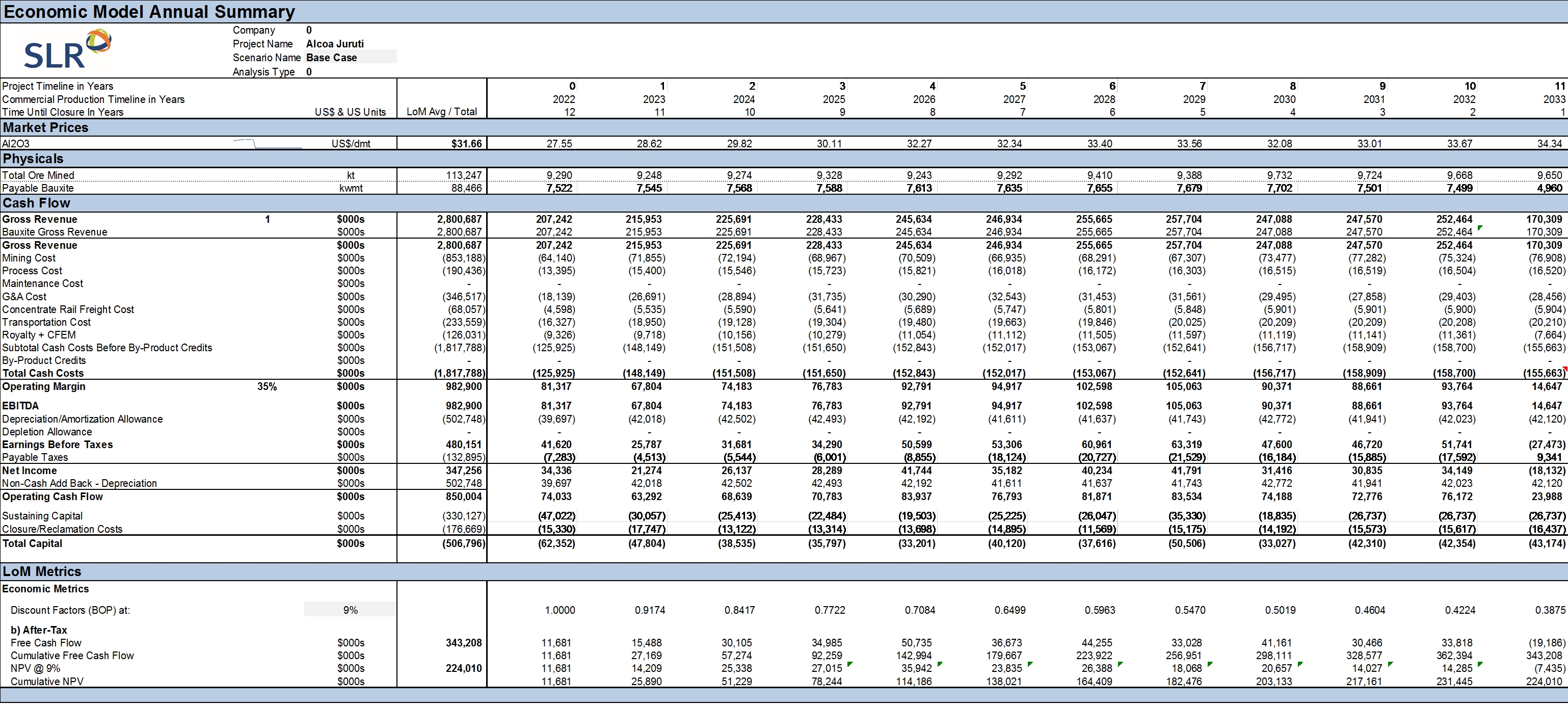Select the LoM Avg / Total column header
This screenshot has width=1568, height=704.
coord(441,112)
